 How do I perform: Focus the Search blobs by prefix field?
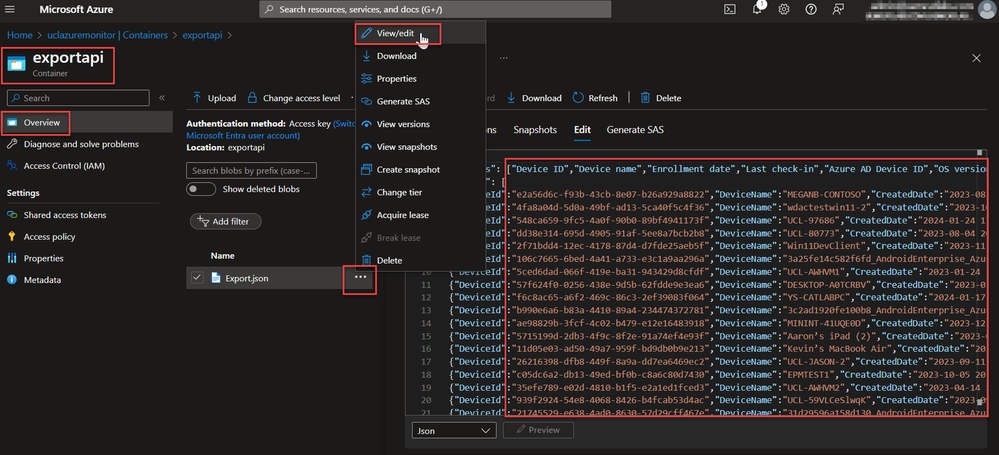(251, 171)
